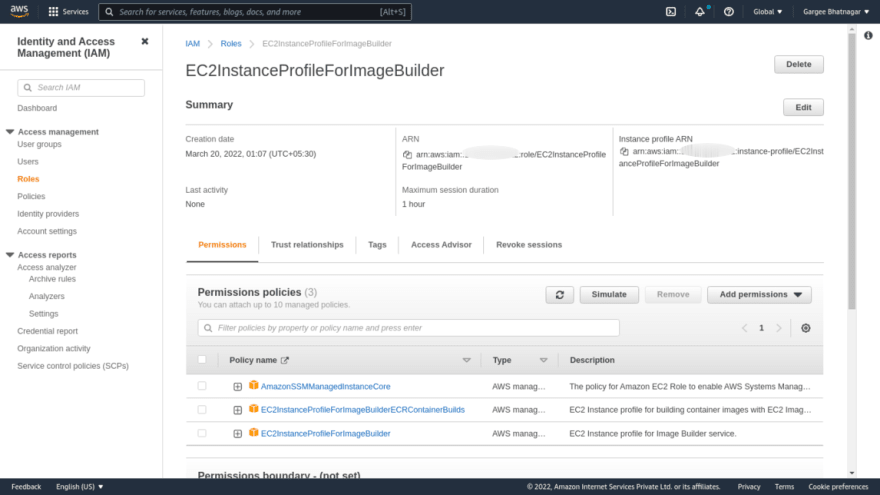Click the magnifier icon in the top search bar
The height and width of the screenshot is (495, 880).
(109, 12)
